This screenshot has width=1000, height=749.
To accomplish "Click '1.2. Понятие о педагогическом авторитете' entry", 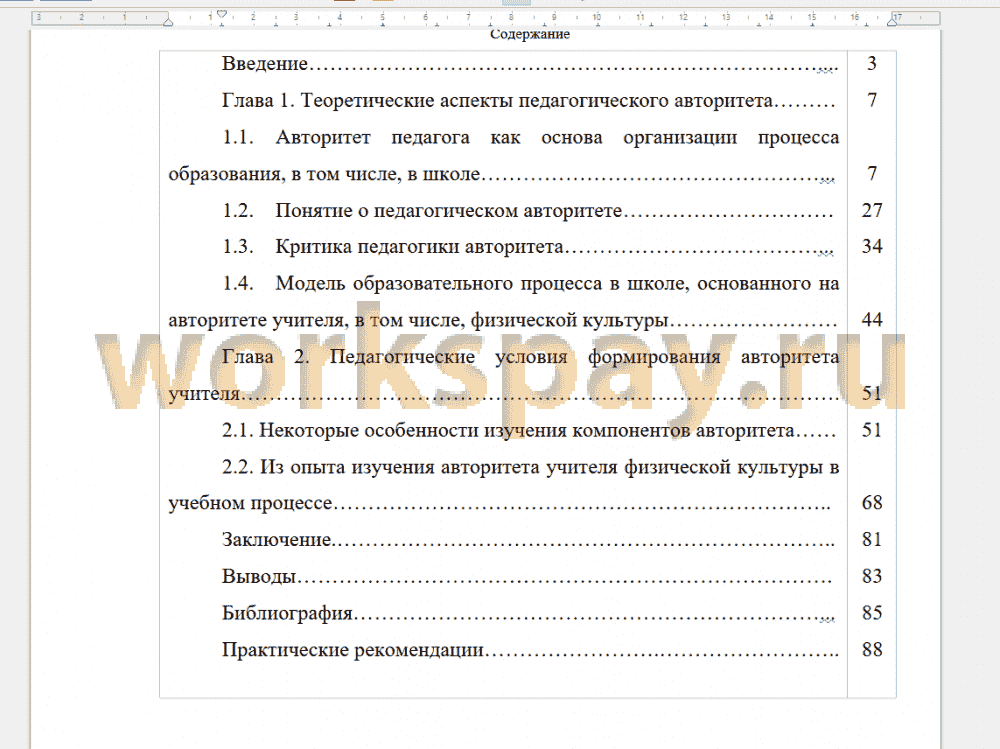I will [x=527, y=211].
